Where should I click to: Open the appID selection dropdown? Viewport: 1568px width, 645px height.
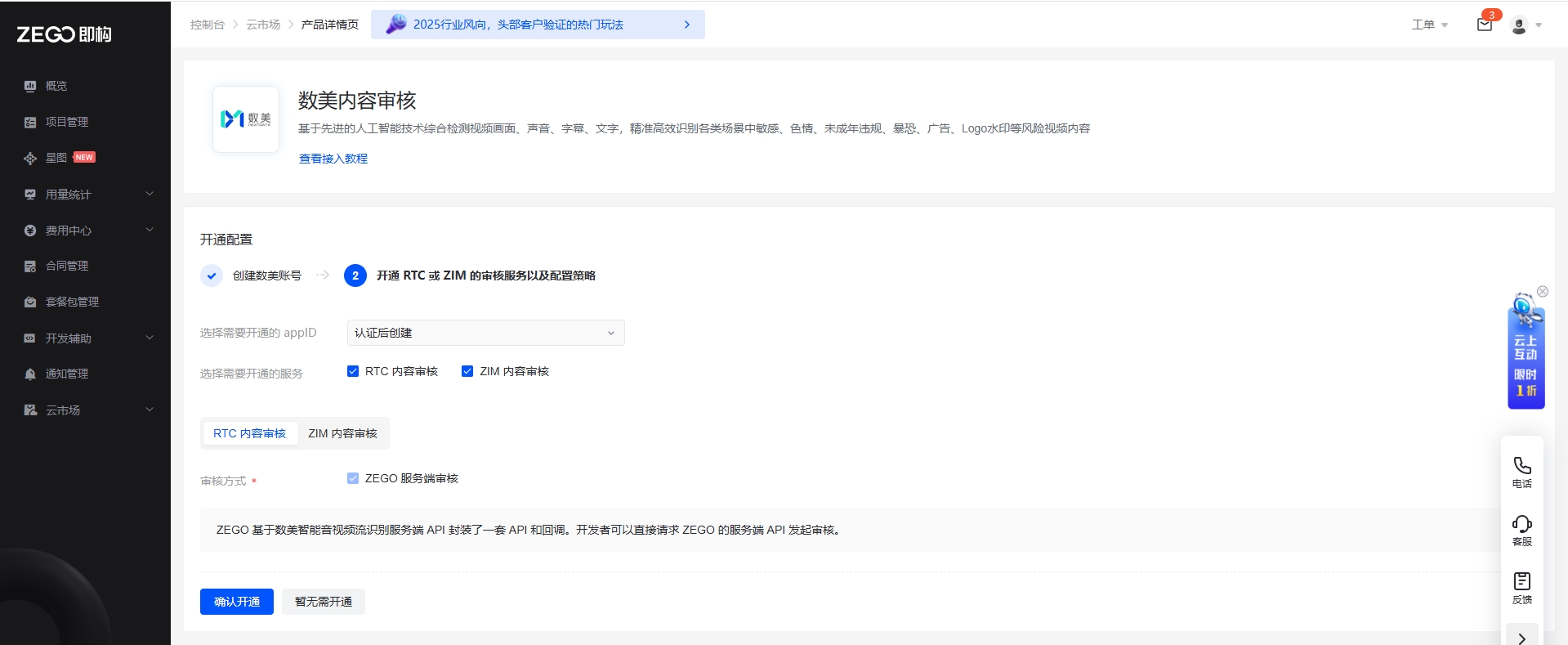pyautogui.click(x=485, y=333)
